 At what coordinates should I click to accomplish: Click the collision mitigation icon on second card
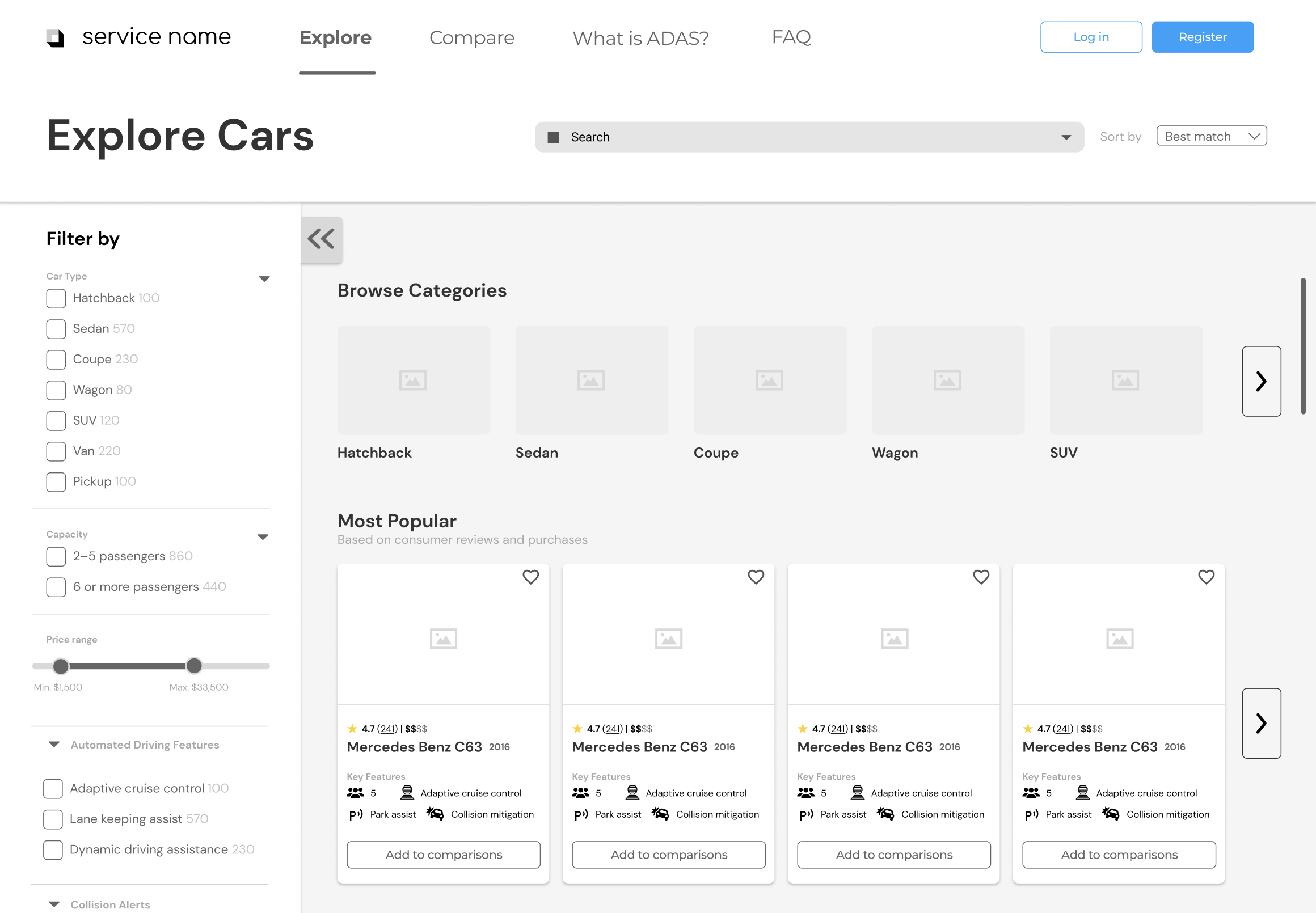point(660,813)
